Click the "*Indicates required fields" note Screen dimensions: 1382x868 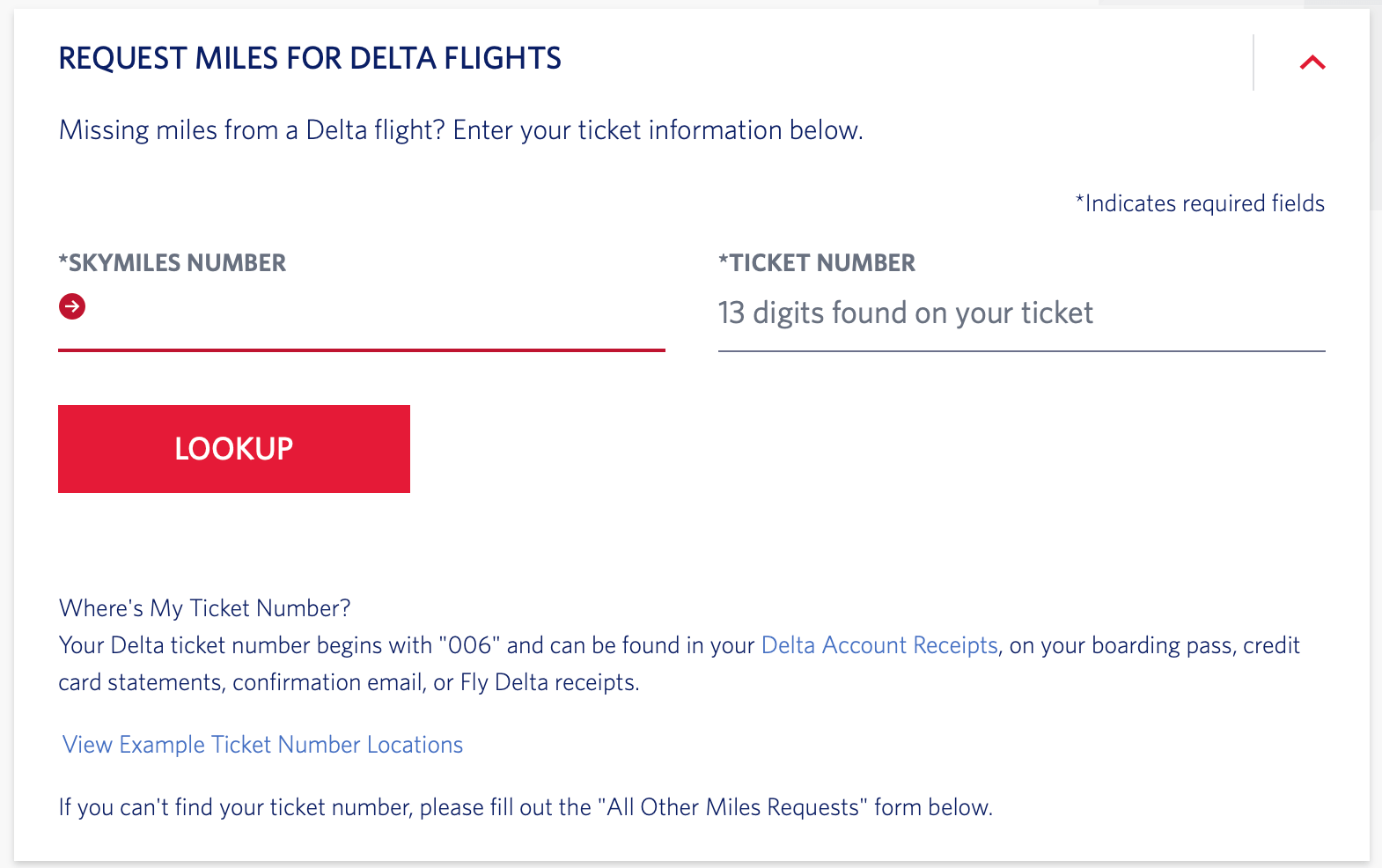coord(1200,203)
